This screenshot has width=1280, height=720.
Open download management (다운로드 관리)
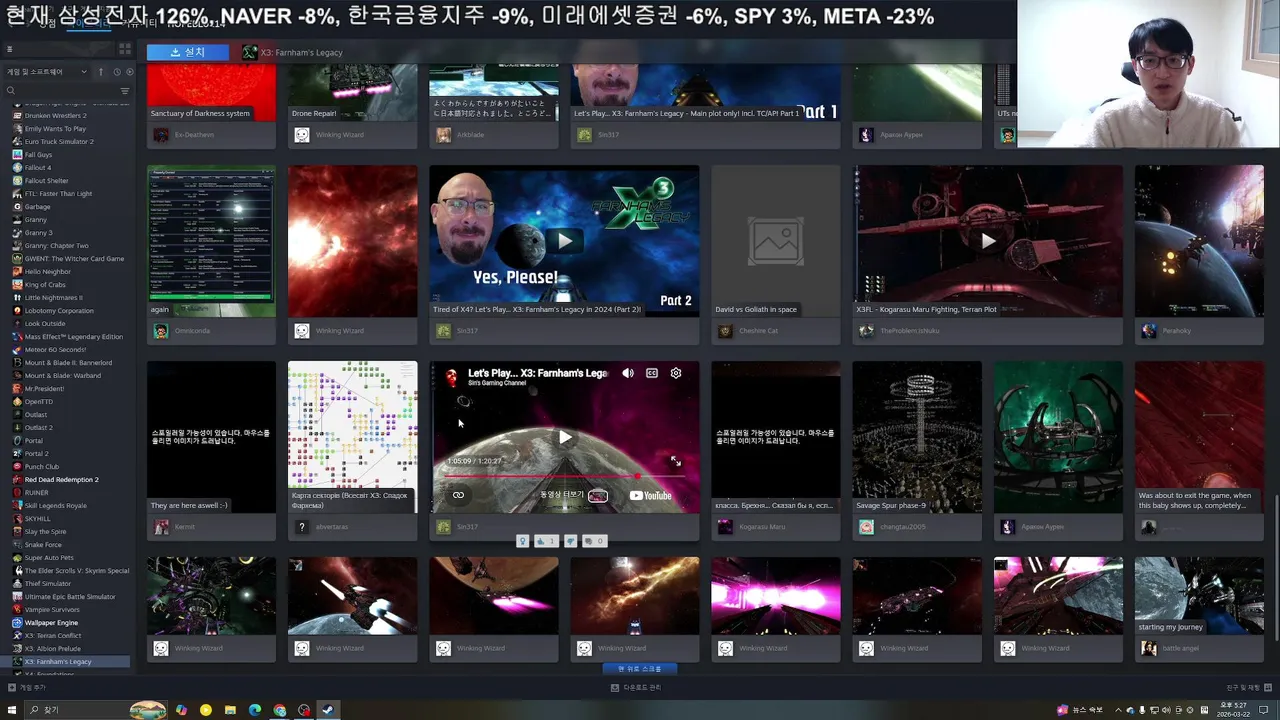tap(636, 688)
